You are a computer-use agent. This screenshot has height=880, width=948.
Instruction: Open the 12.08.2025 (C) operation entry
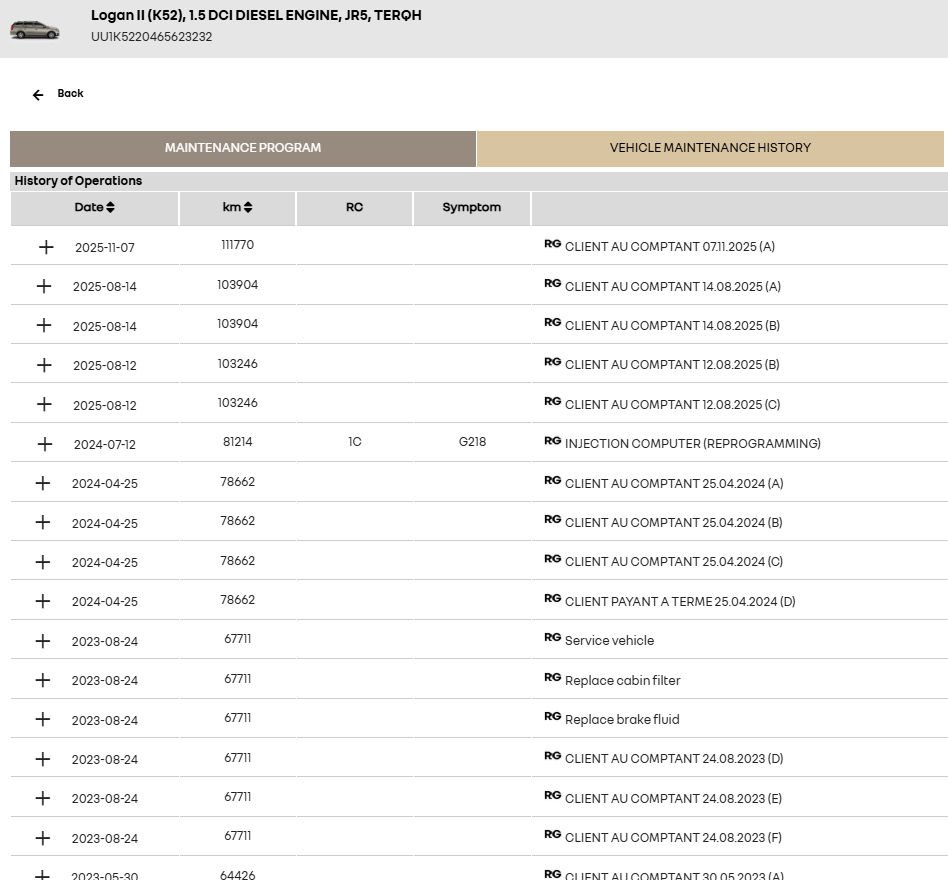pos(672,404)
